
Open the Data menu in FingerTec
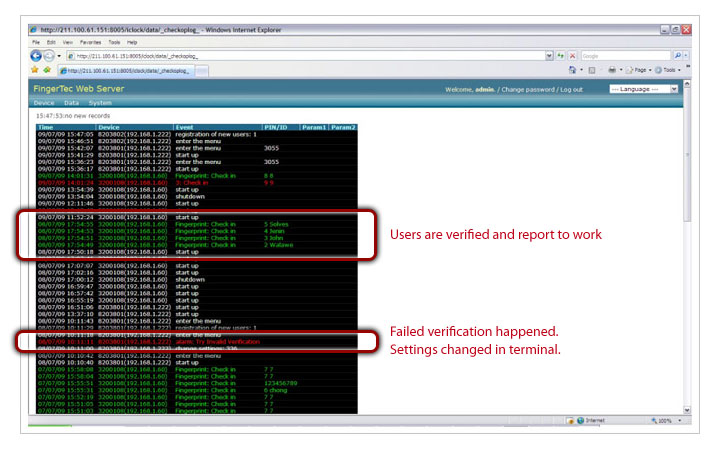pos(71,103)
